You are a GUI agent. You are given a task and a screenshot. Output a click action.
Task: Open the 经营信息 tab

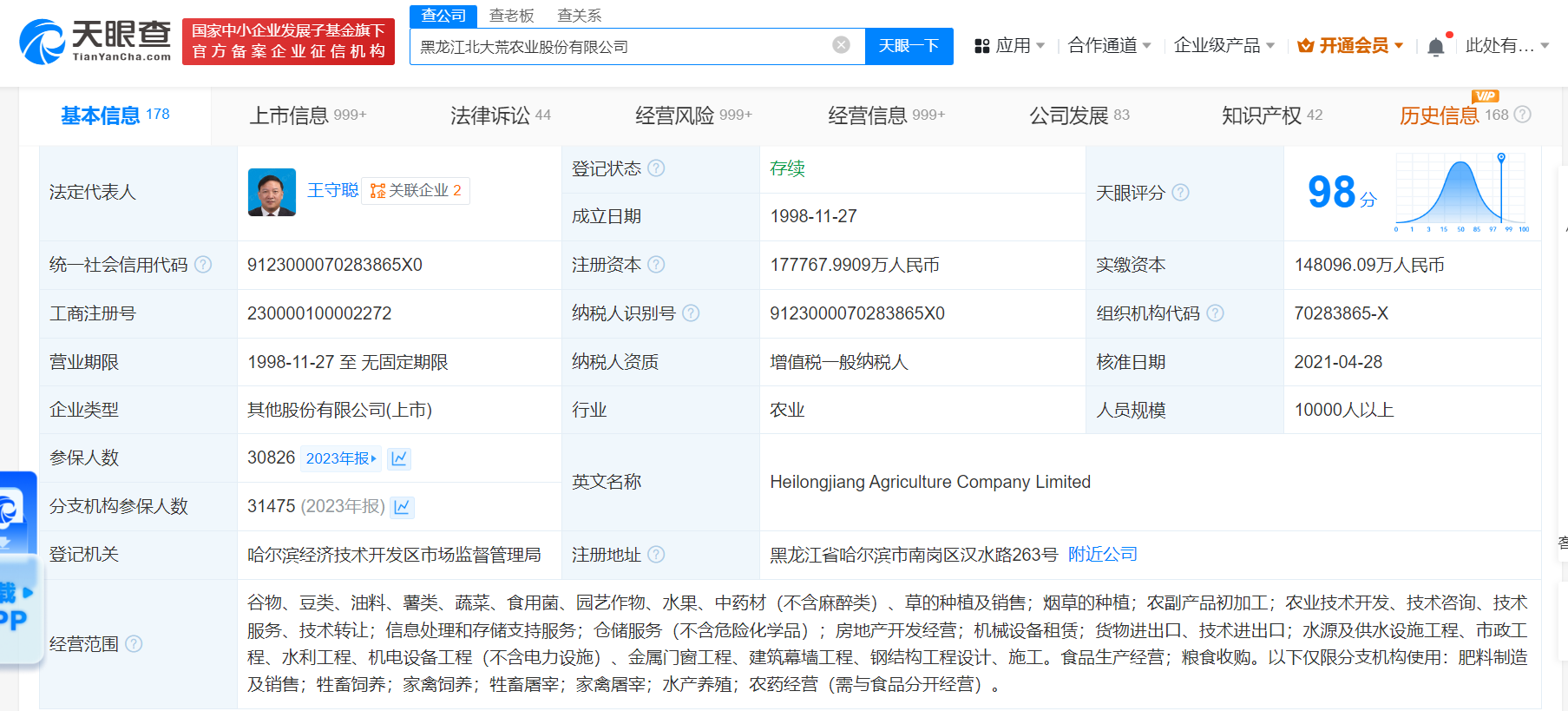(886, 115)
